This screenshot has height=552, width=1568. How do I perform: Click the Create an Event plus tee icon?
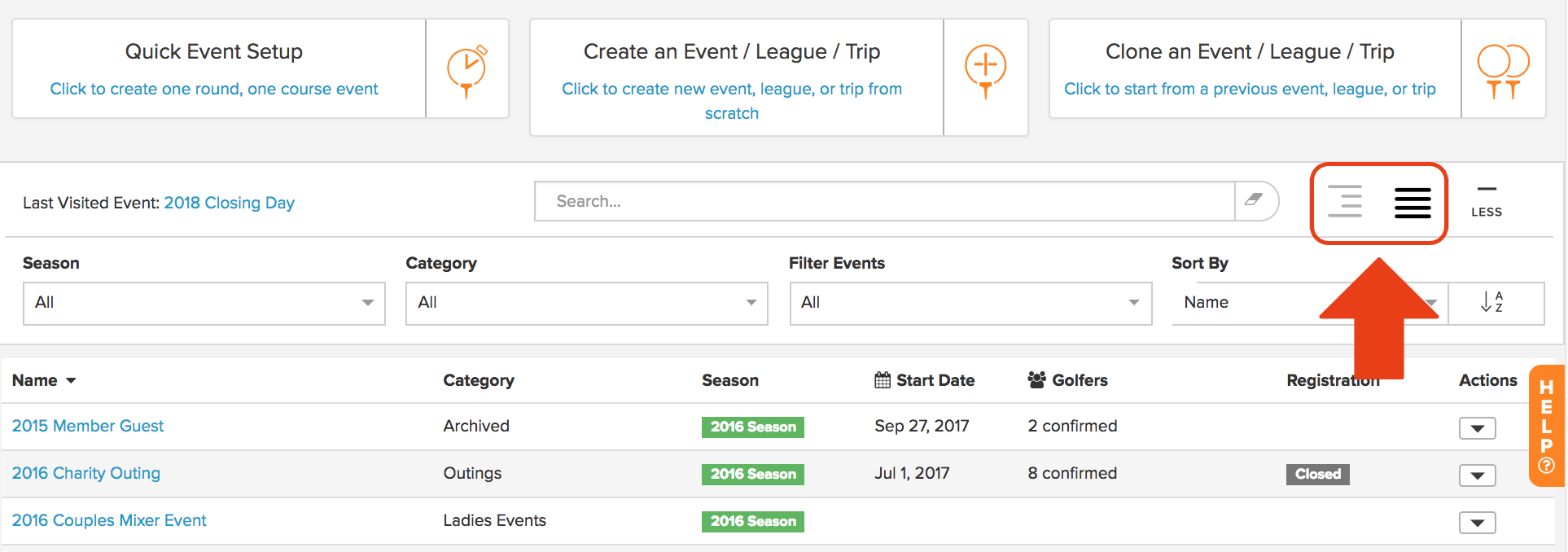[985, 72]
